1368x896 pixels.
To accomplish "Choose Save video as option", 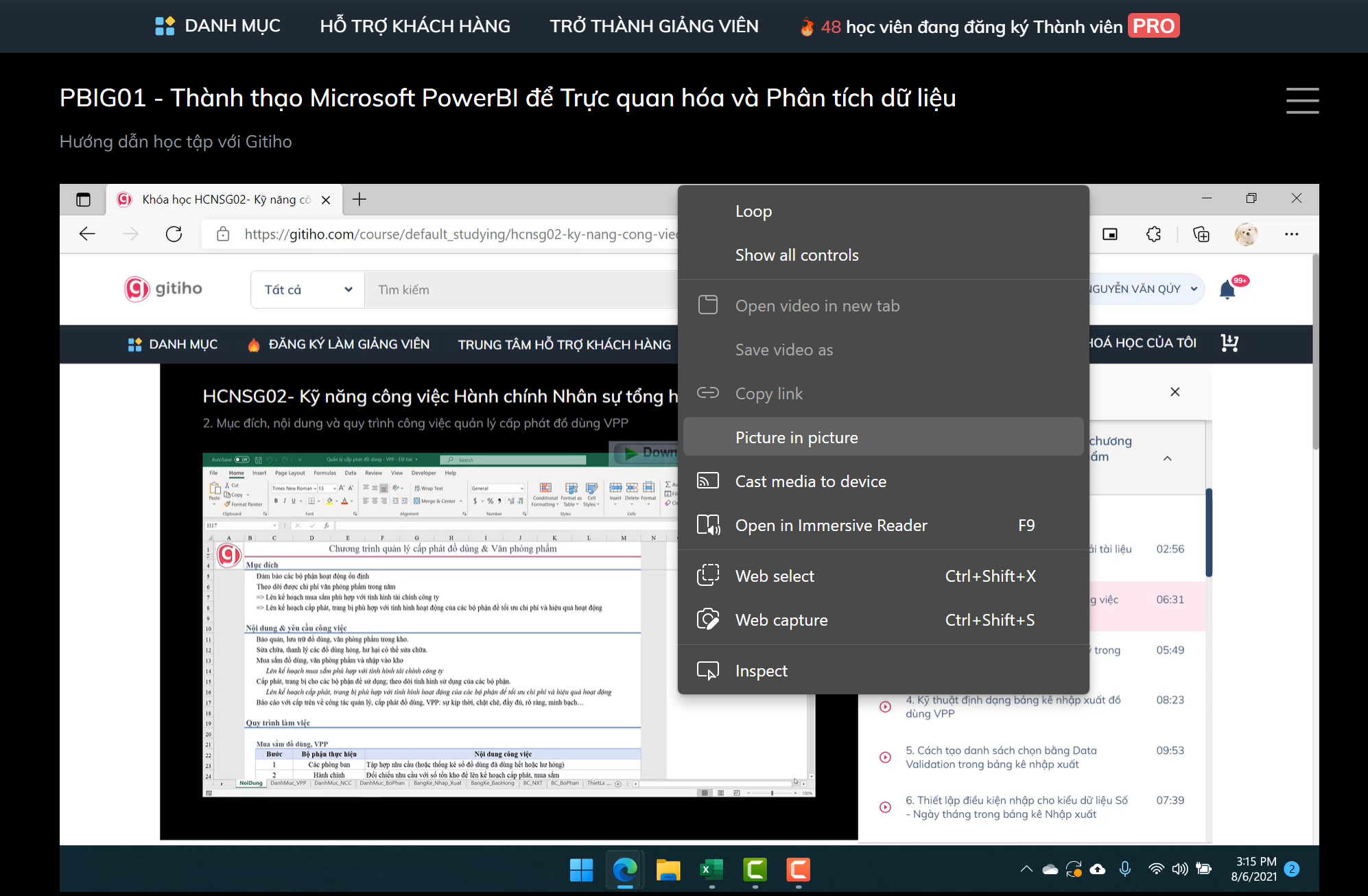I will tap(884, 350).
